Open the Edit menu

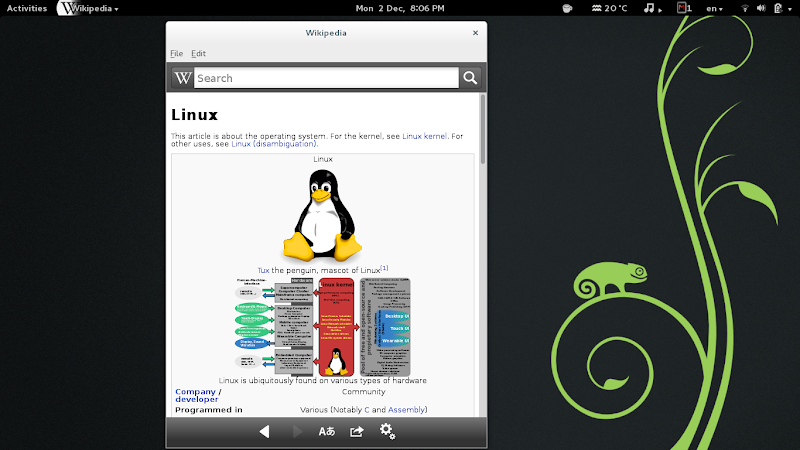(x=198, y=54)
